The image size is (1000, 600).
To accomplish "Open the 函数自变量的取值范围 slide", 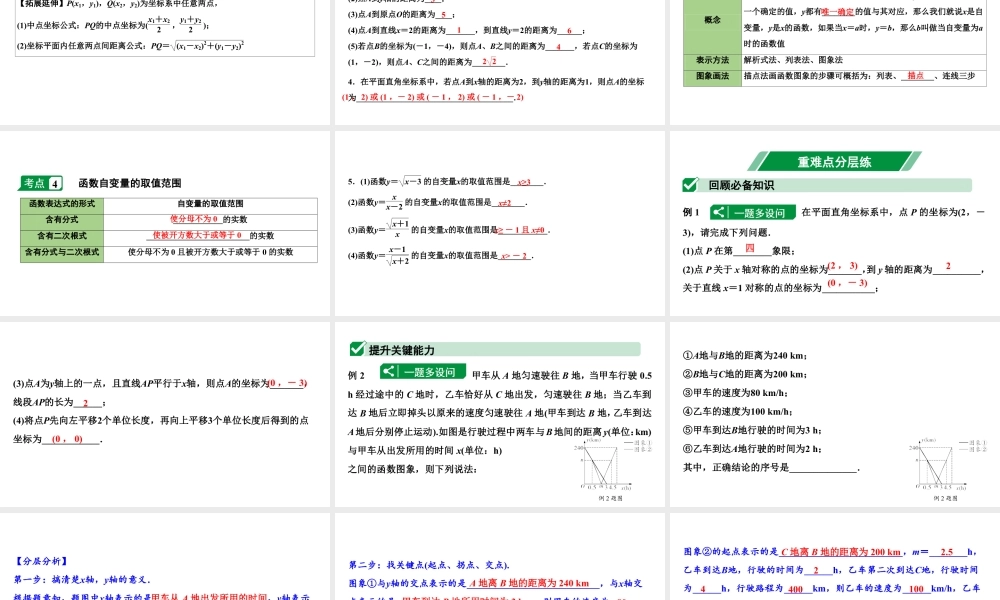I will 166,224.
